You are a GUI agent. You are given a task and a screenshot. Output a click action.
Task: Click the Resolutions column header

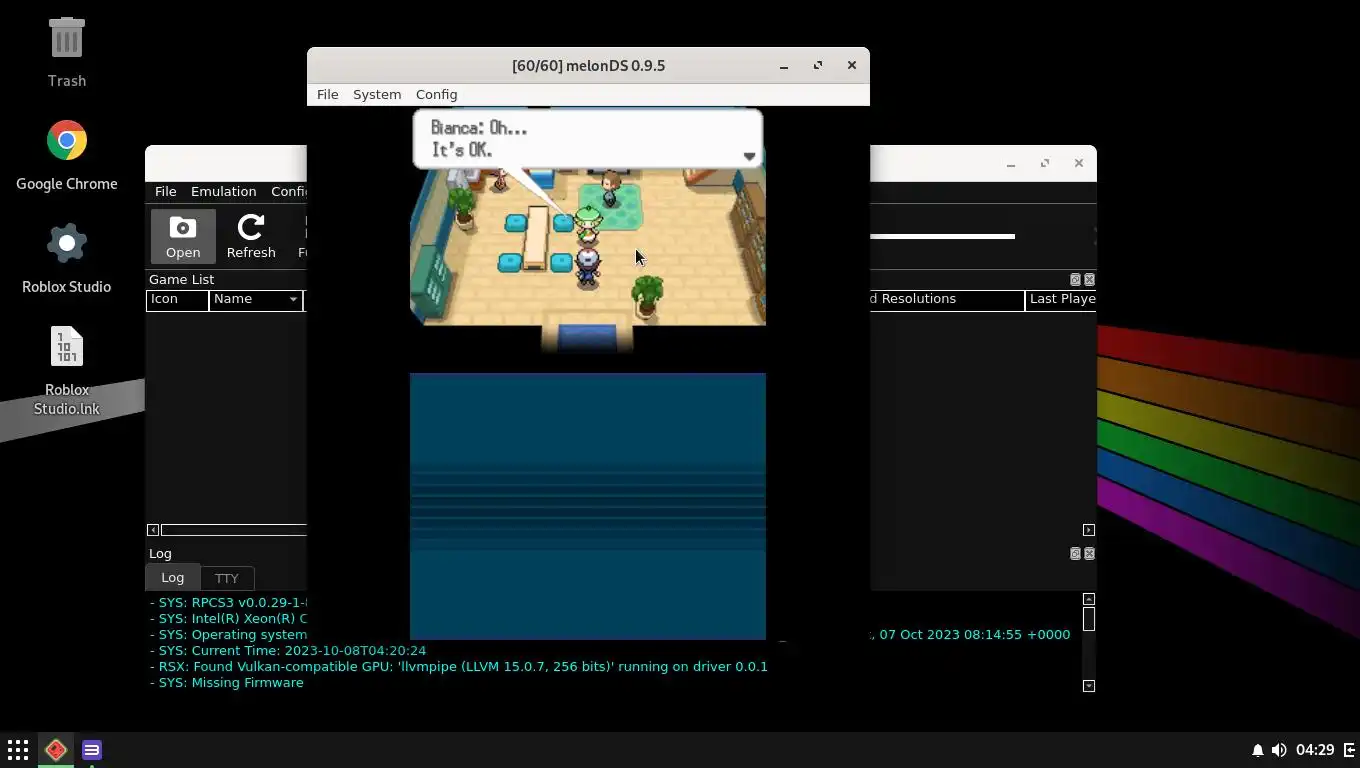947,299
